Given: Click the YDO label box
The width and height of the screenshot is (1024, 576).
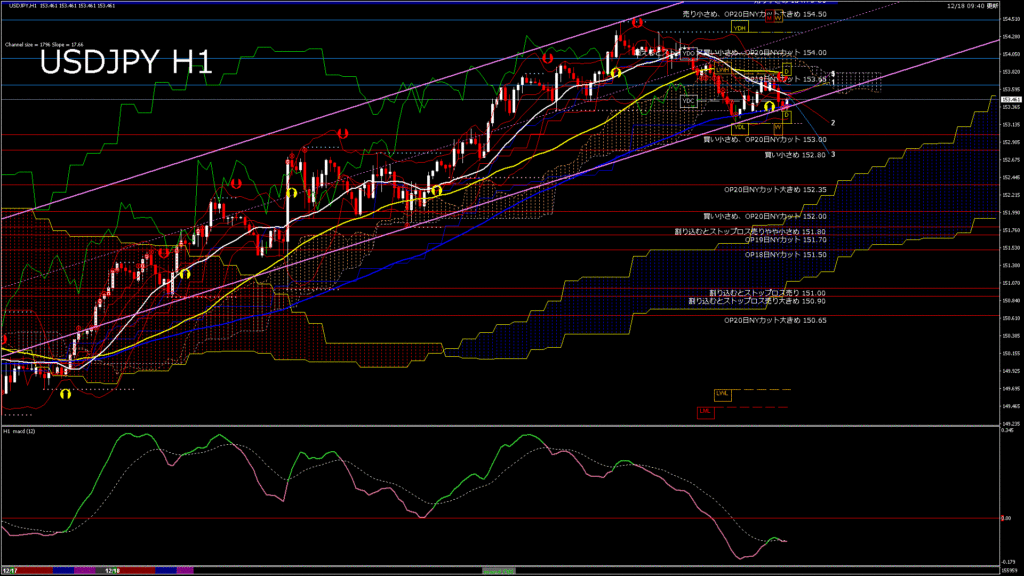Looking at the screenshot, I should click(x=688, y=52).
